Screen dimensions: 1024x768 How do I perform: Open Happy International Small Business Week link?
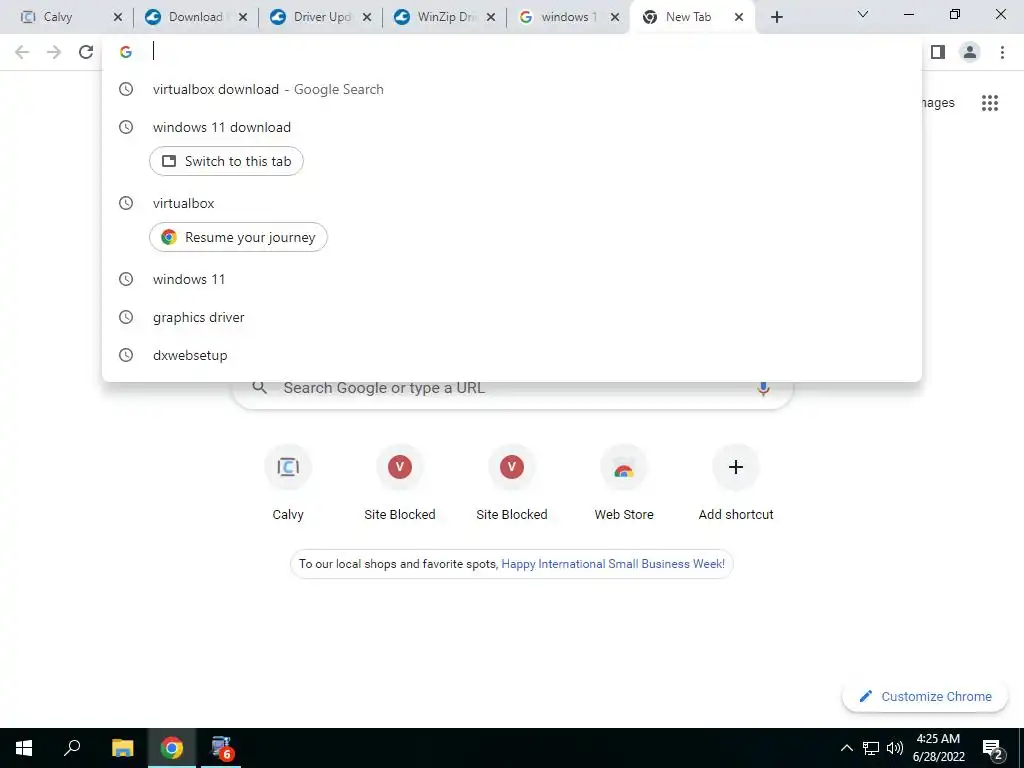click(x=613, y=564)
